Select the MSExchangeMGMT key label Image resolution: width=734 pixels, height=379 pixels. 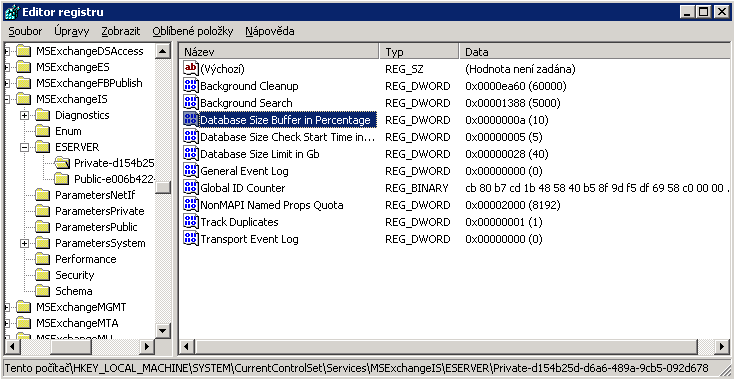click(81, 307)
